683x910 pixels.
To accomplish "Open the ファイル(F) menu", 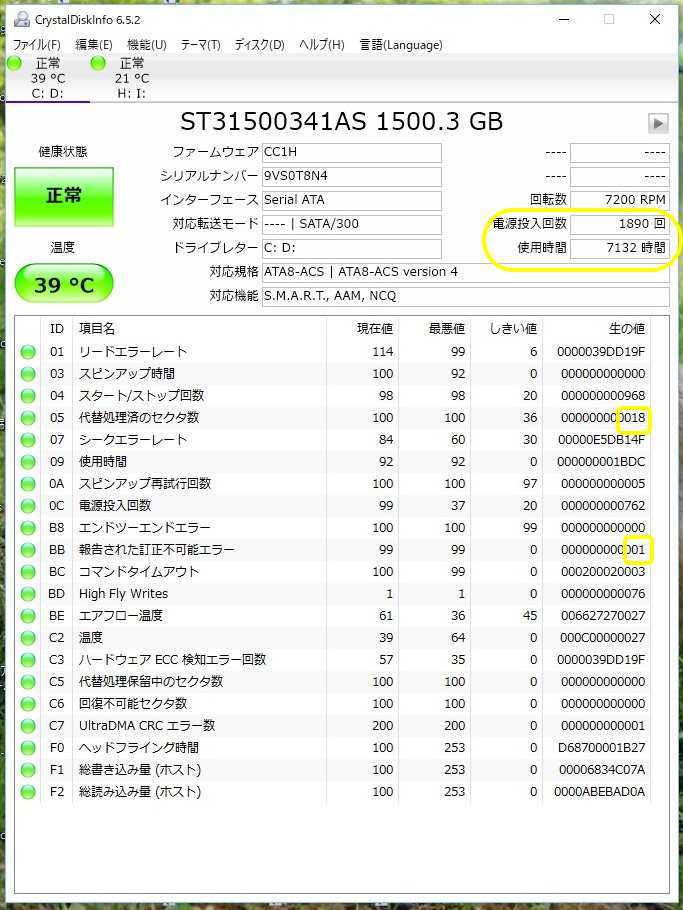I will pos(37,45).
